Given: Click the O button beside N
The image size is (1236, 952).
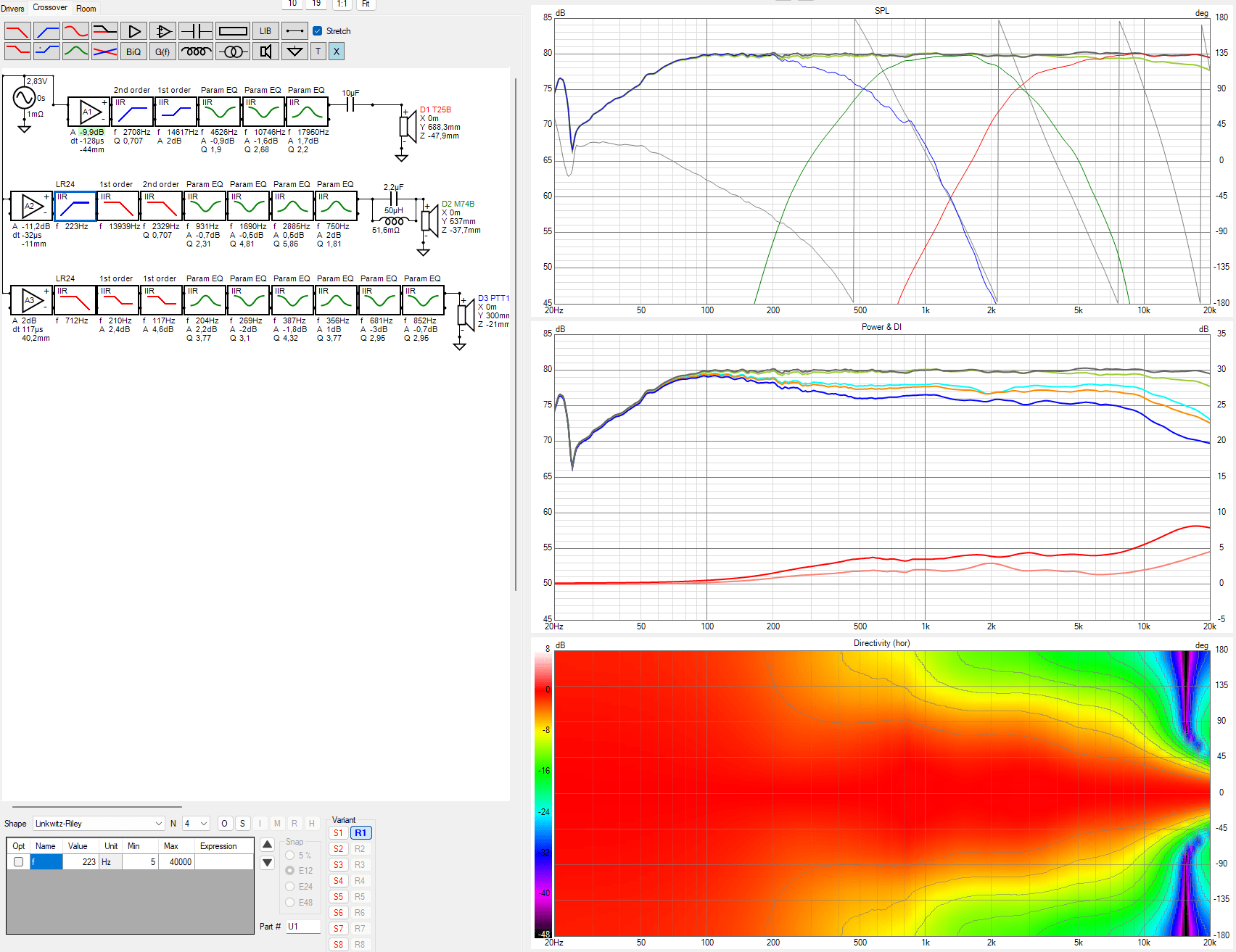Looking at the screenshot, I should [225, 824].
